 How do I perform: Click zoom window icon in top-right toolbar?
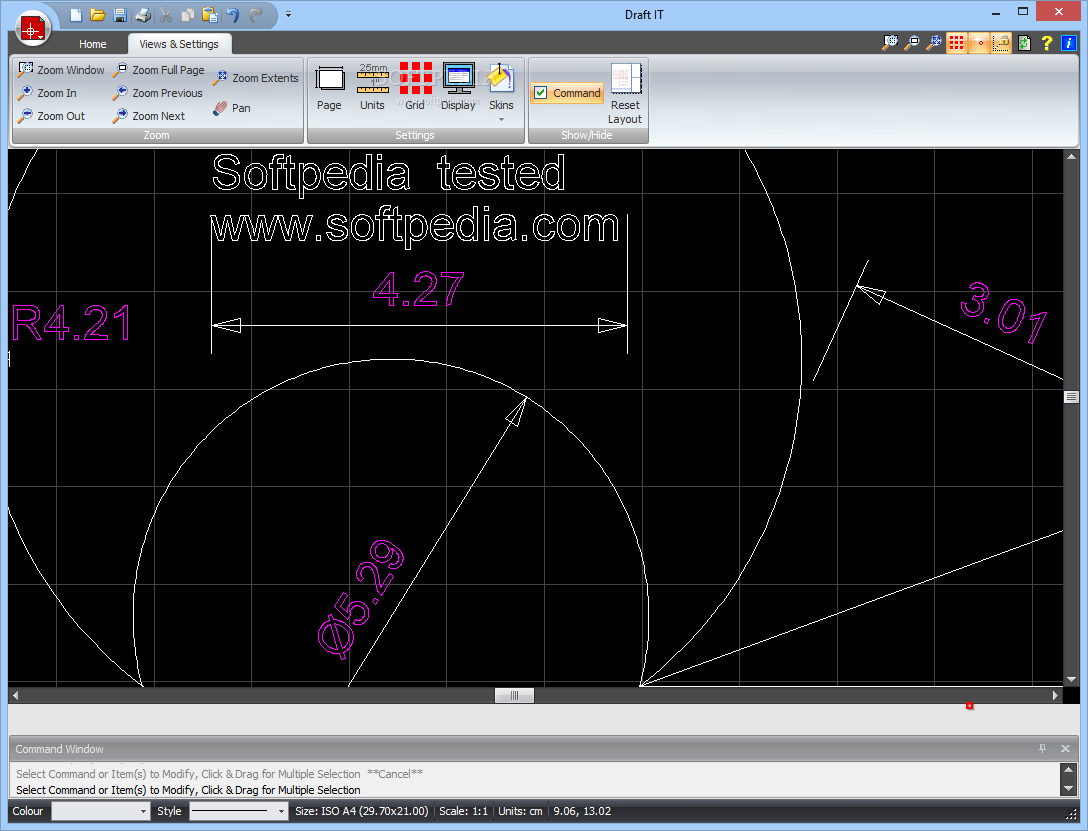pos(890,43)
